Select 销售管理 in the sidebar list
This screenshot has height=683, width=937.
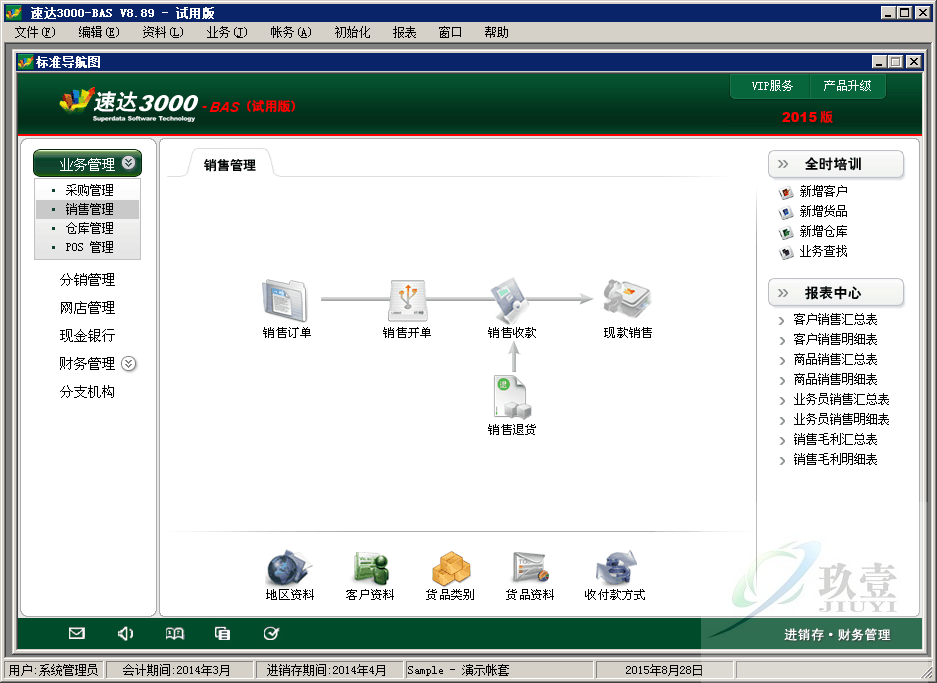click(x=88, y=209)
